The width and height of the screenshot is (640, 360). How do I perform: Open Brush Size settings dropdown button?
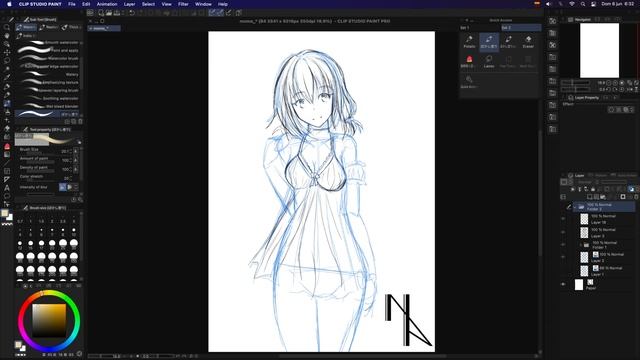point(76,151)
